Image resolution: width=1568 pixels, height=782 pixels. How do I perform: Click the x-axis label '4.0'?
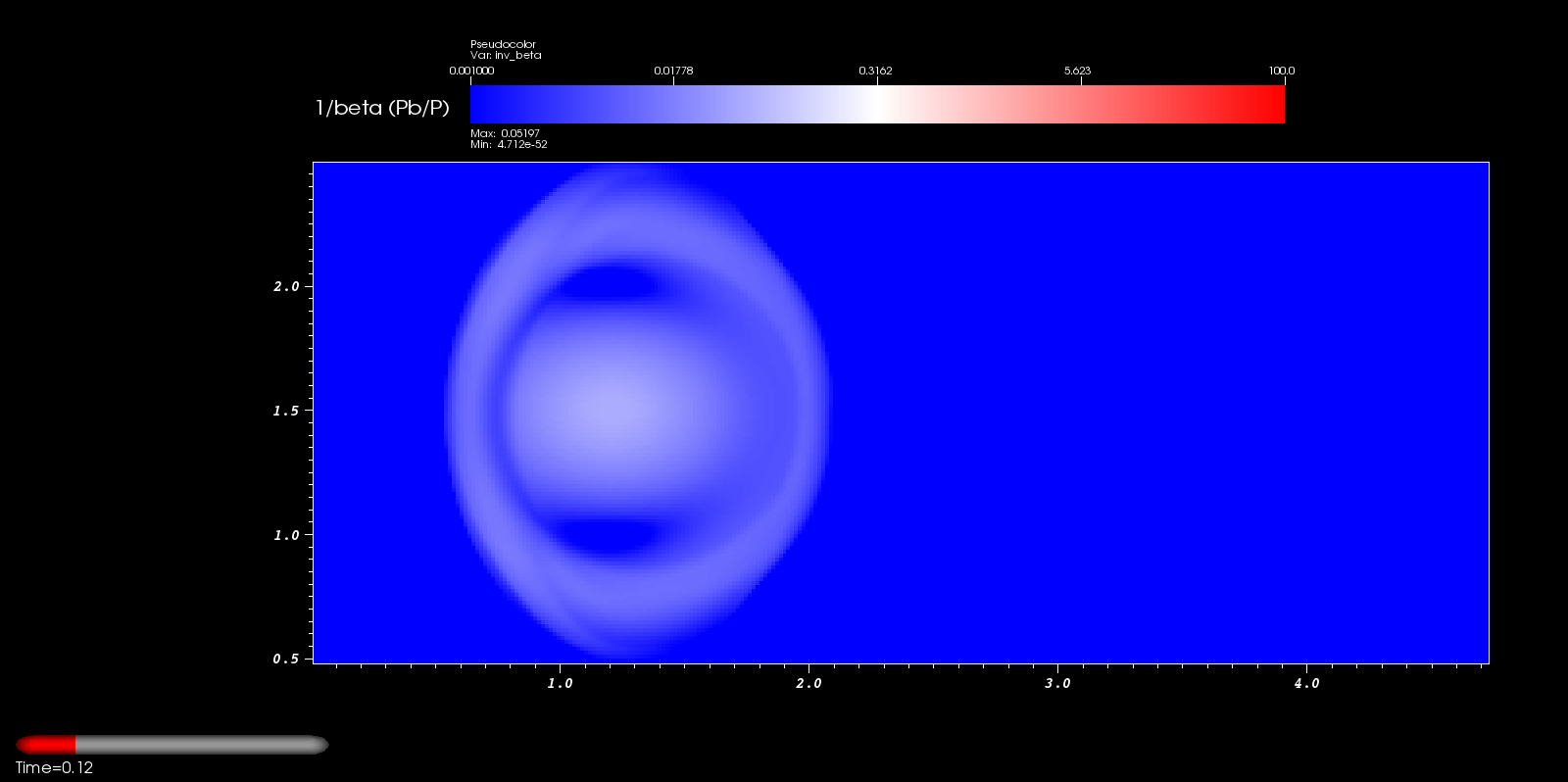click(1306, 684)
